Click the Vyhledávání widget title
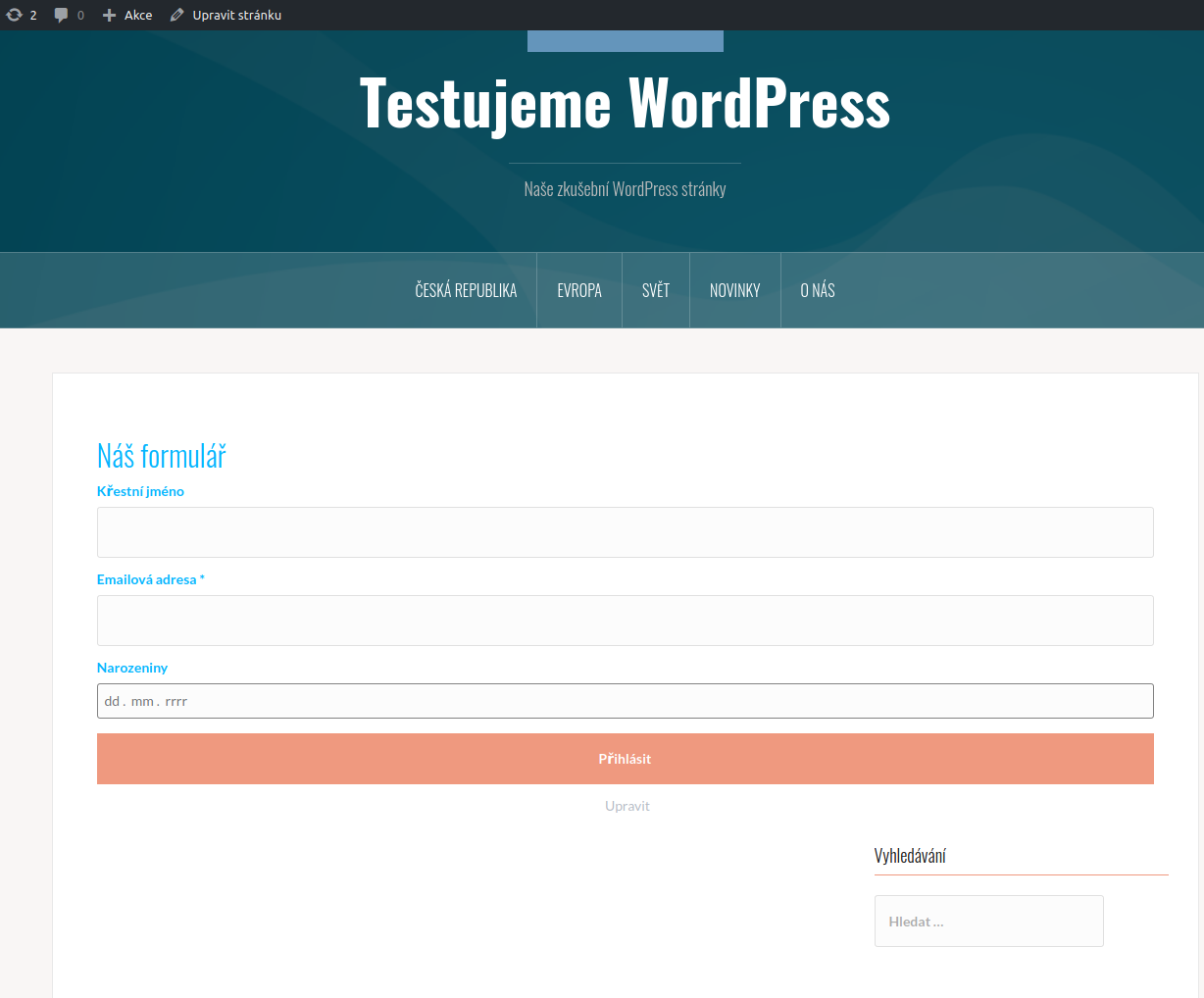The image size is (1204, 998). point(910,856)
